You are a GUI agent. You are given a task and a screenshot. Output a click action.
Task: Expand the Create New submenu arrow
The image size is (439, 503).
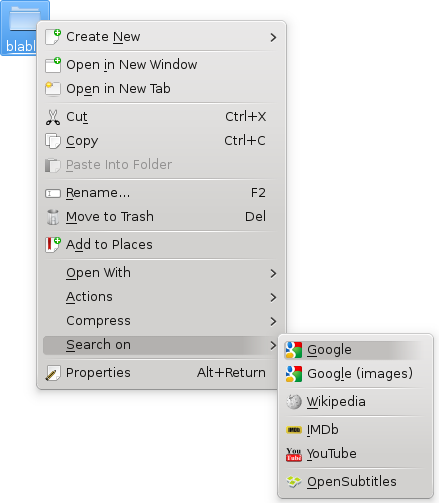[x=273, y=37]
